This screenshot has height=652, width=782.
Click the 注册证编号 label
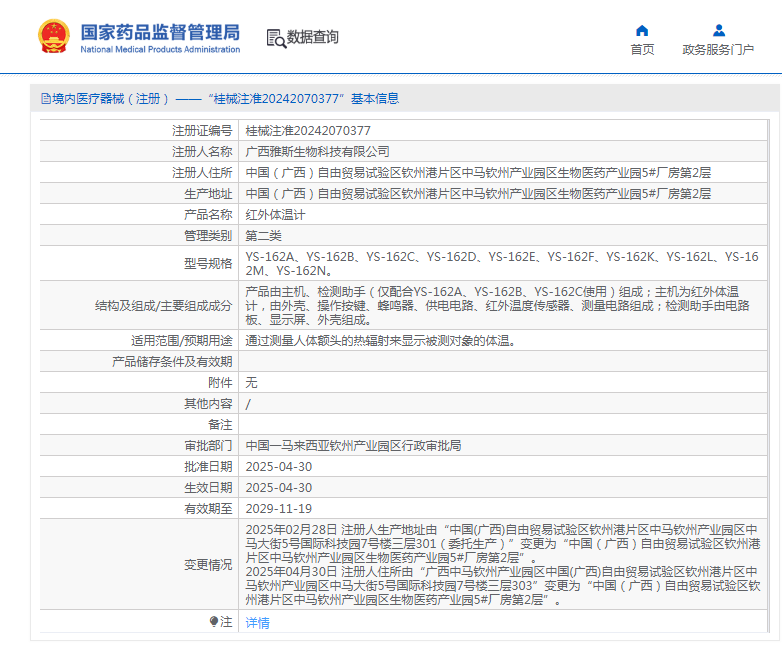point(202,131)
